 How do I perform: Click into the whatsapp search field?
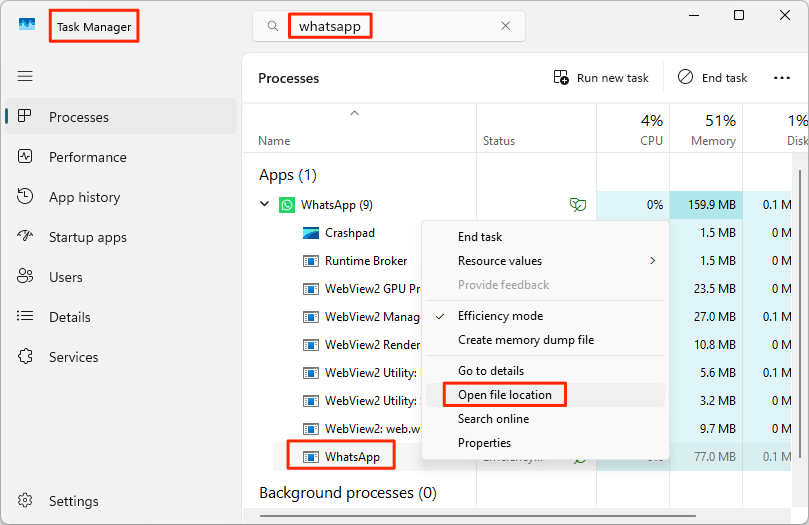pyautogui.click(x=389, y=26)
